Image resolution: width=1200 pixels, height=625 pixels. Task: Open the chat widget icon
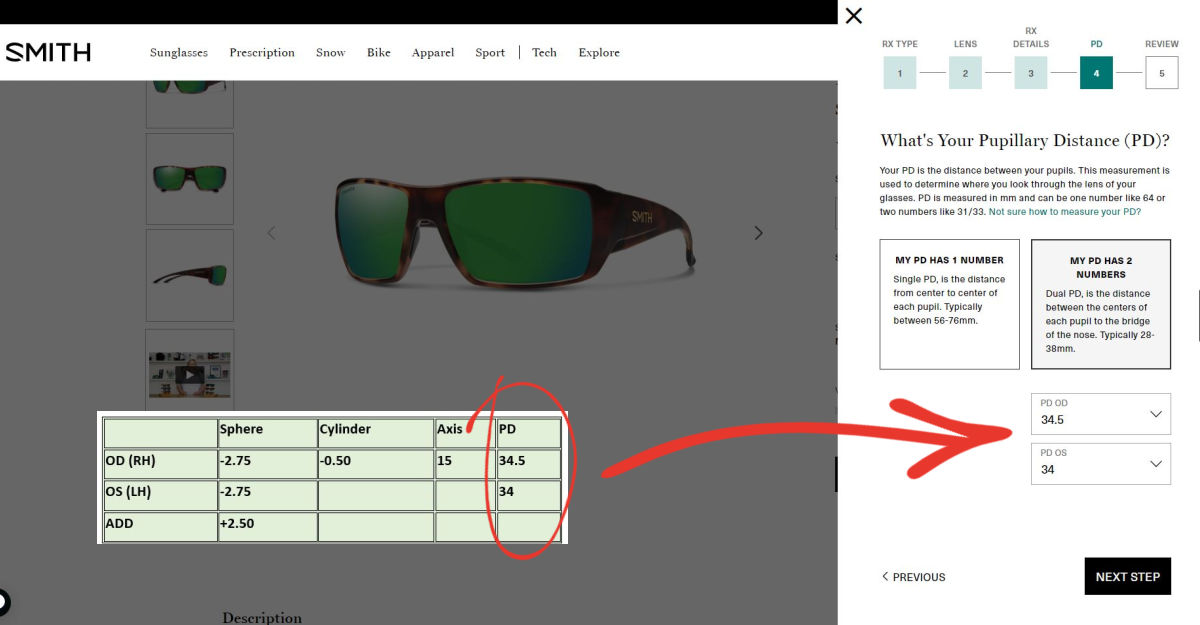click(3, 603)
